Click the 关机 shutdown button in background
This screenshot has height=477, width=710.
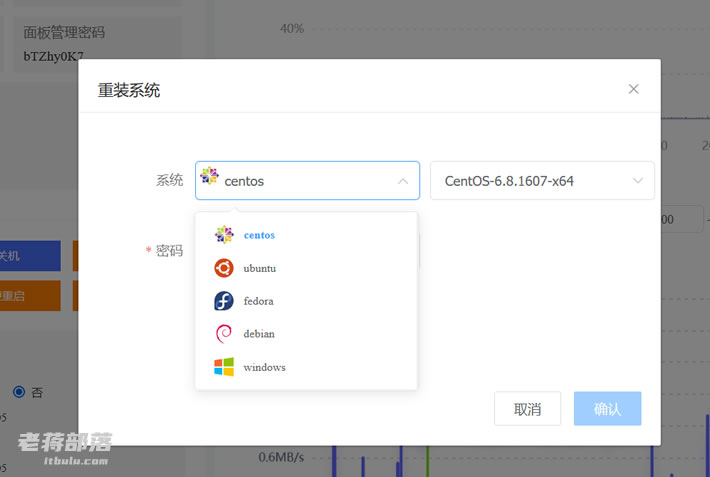click(x=30, y=256)
